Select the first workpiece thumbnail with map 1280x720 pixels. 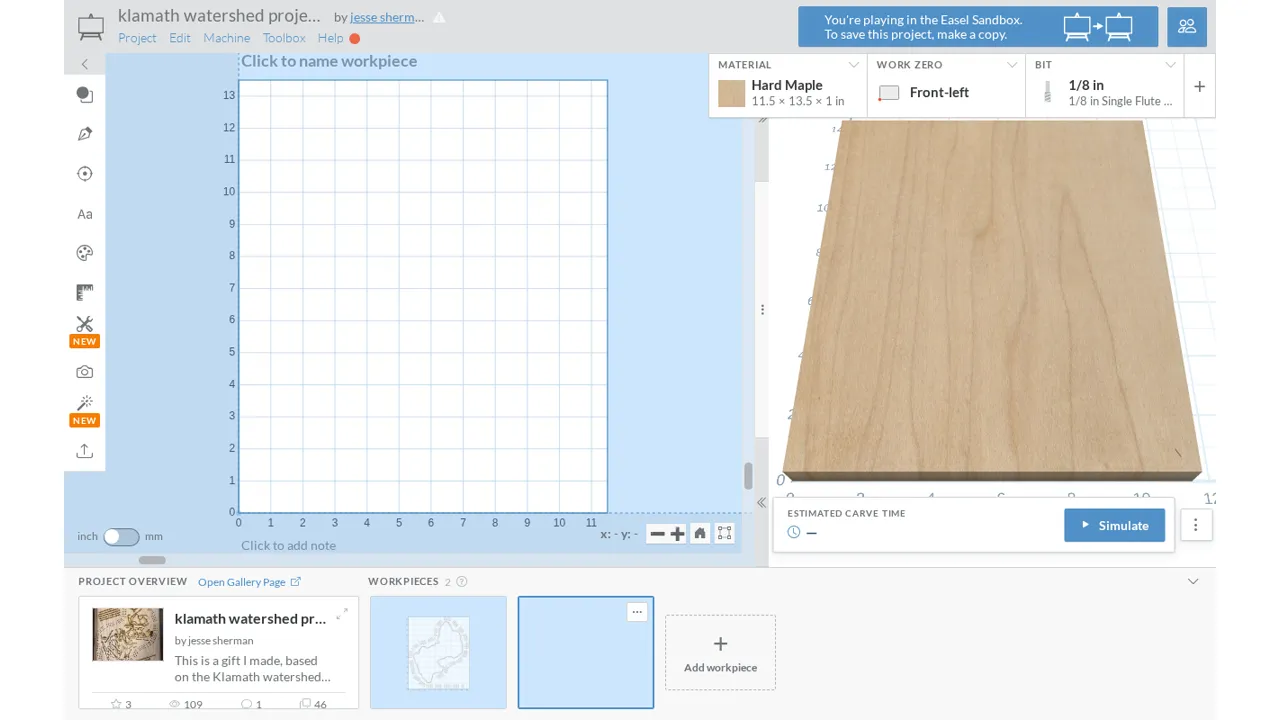coord(438,652)
